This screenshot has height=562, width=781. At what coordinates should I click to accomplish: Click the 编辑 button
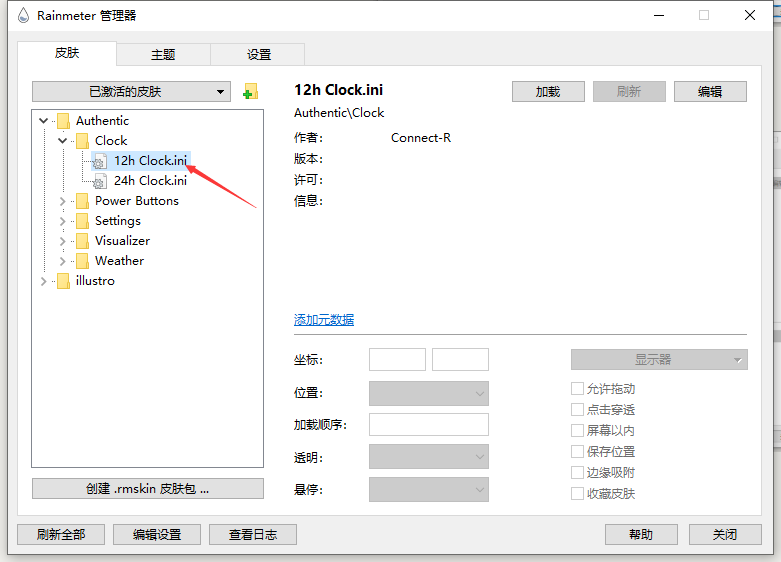click(x=710, y=92)
